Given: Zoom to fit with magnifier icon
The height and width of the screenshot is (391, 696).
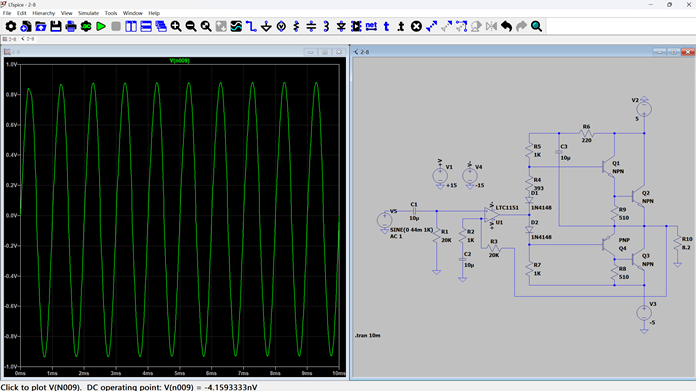Looking at the screenshot, I should [x=206, y=27].
